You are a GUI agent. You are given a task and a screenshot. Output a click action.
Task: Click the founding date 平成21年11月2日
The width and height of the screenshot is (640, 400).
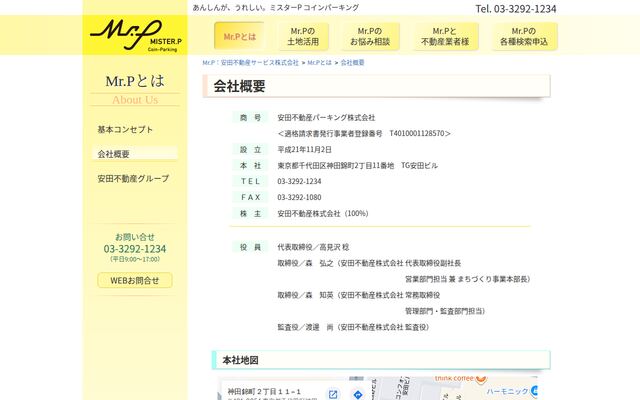(x=304, y=149)
